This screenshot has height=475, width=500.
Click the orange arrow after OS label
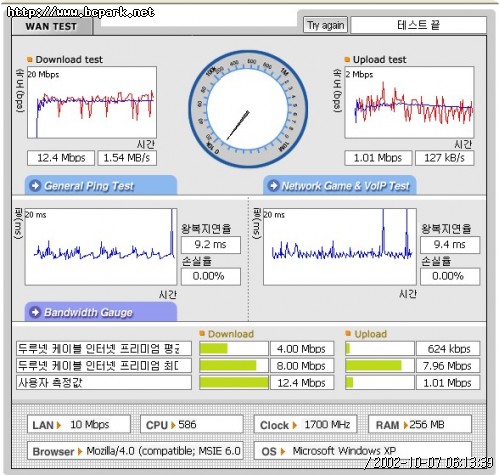pyautogui.click(x=283, y=452)
